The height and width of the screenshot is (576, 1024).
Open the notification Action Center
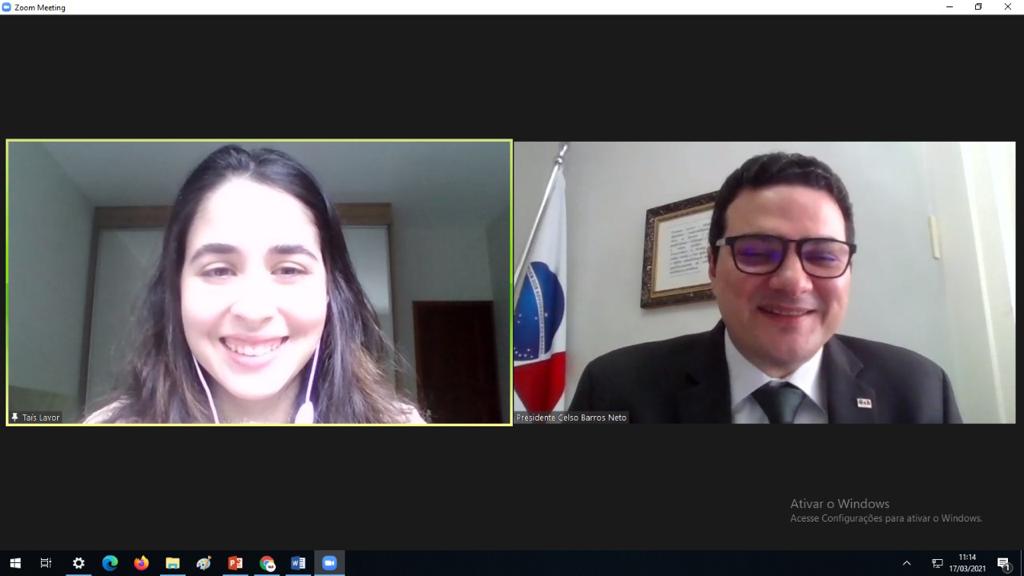coord(1004,563)
